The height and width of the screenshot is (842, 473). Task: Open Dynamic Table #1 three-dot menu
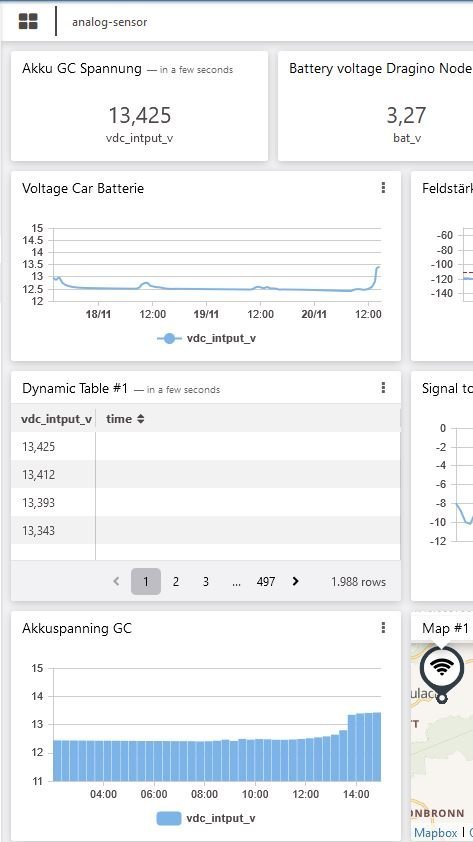(x=383, y=387)
